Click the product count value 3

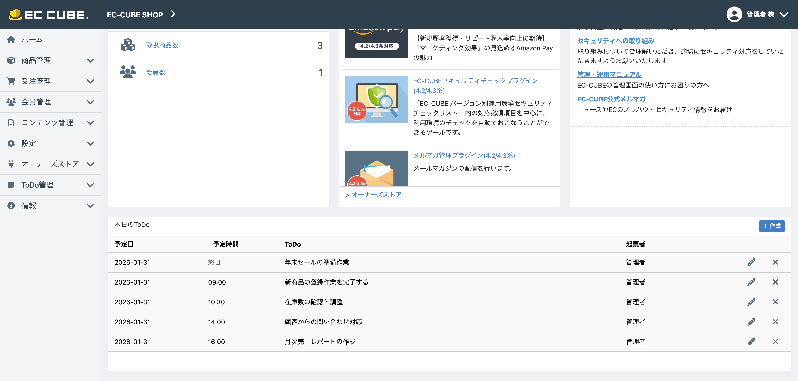coord(320,46)
